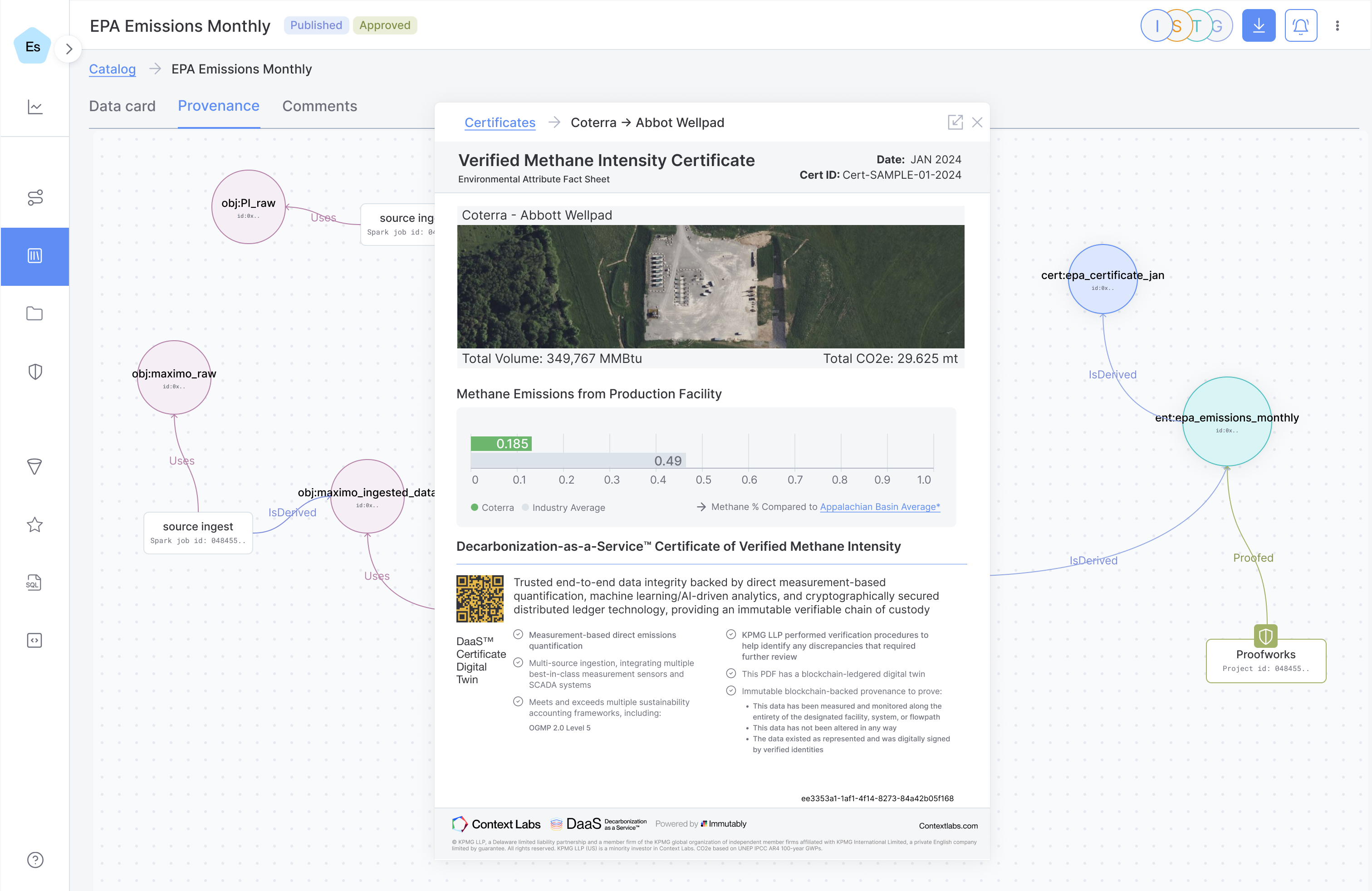Select the lineage graph icon in sidebar
Screen dimensions: 1372x891
pos(34,198)
